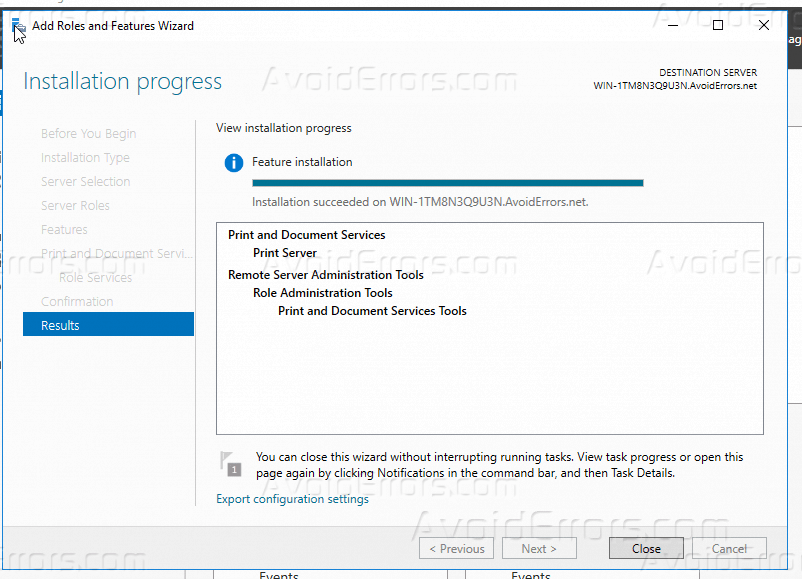Select the Installation Type step
802x579 pixels.
click(x=85, y=157)
